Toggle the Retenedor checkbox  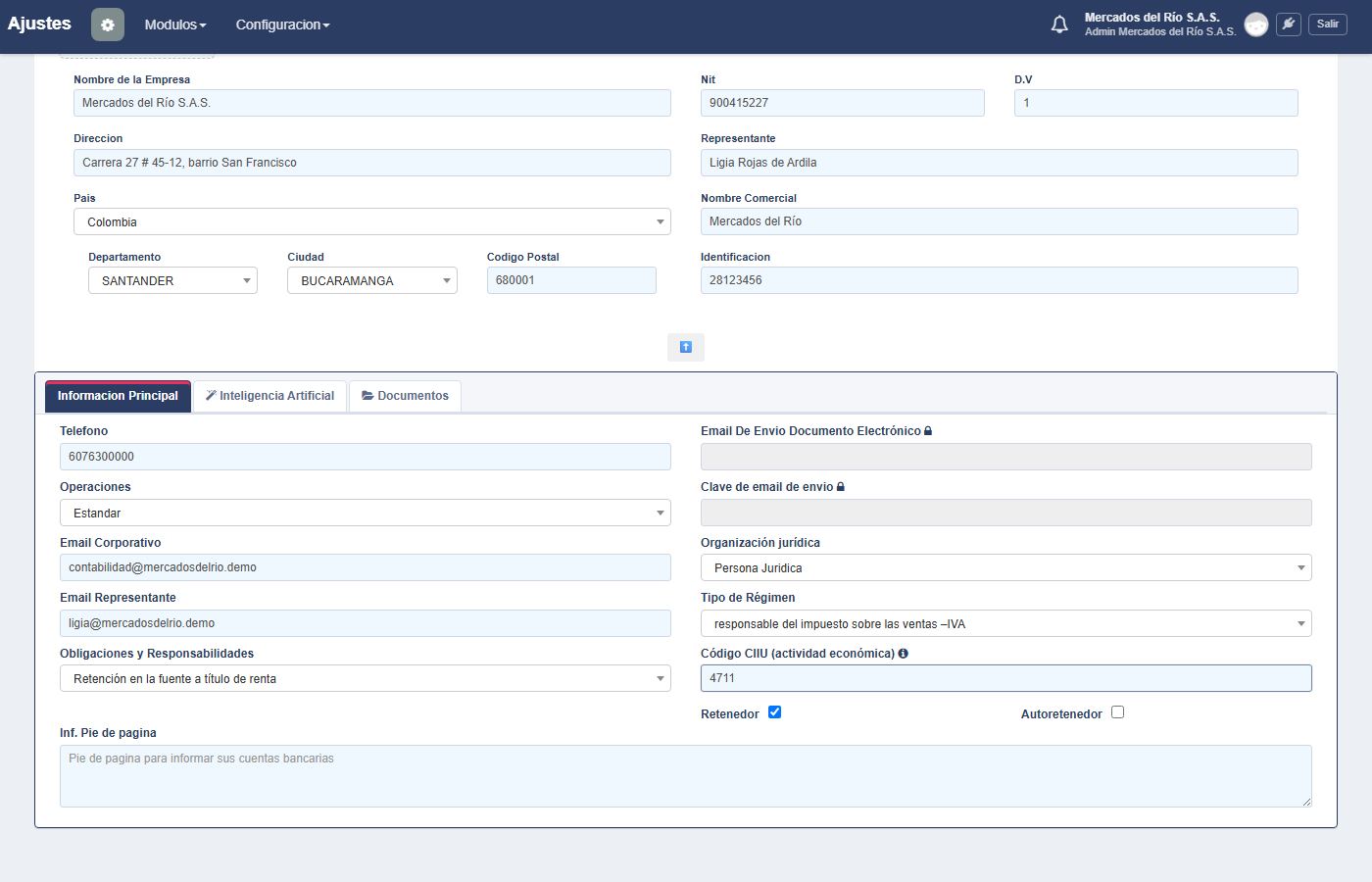pyautogui.click(x=774, y=712)
